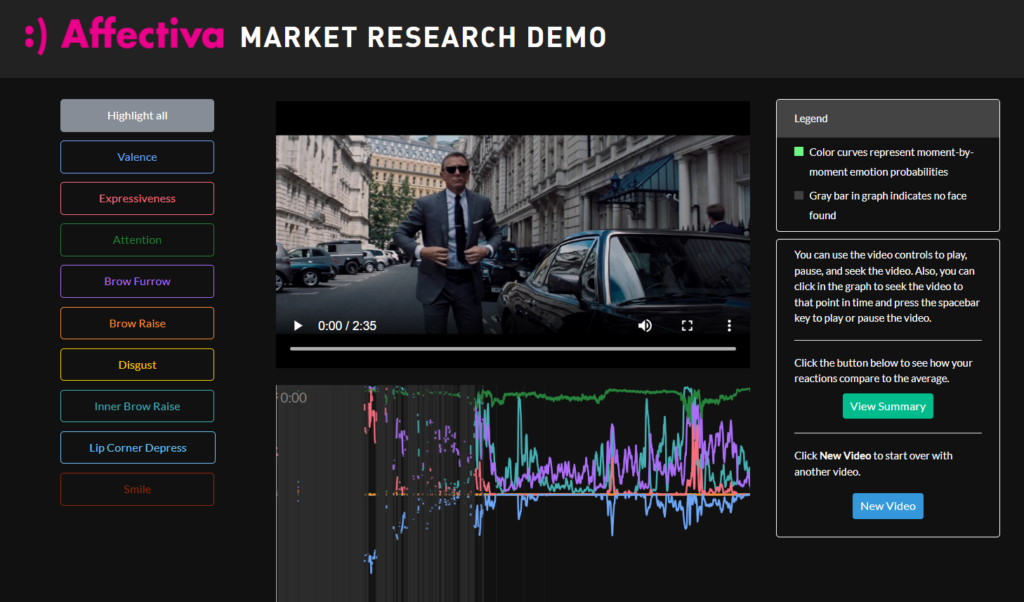This screenshot has height=602, width=1024.
Task: Toggle Inner Brow Raise curve
Action: pyautogui.click(x=137, y=407)
